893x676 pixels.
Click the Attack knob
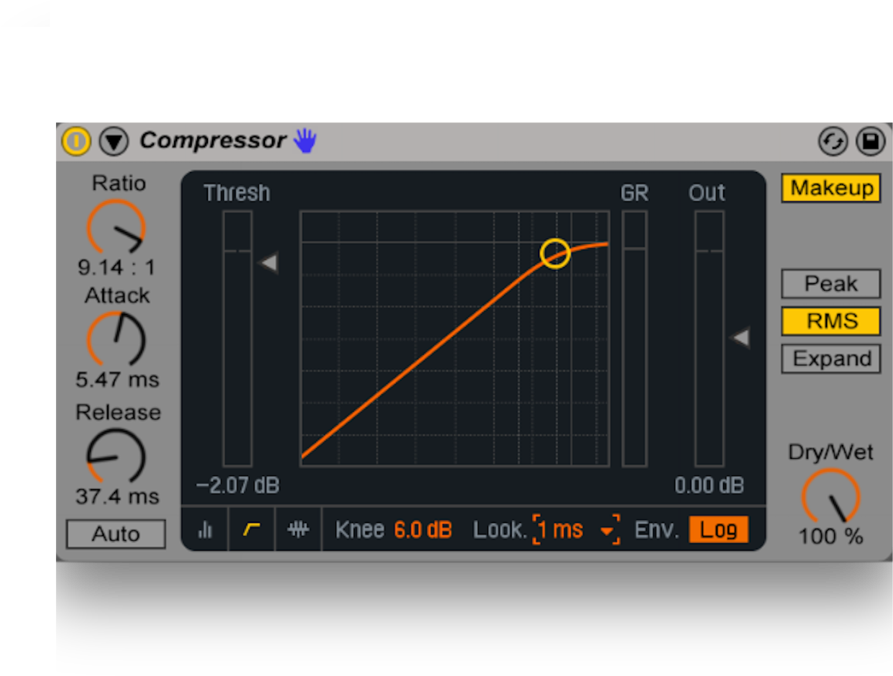coord(116,339)
